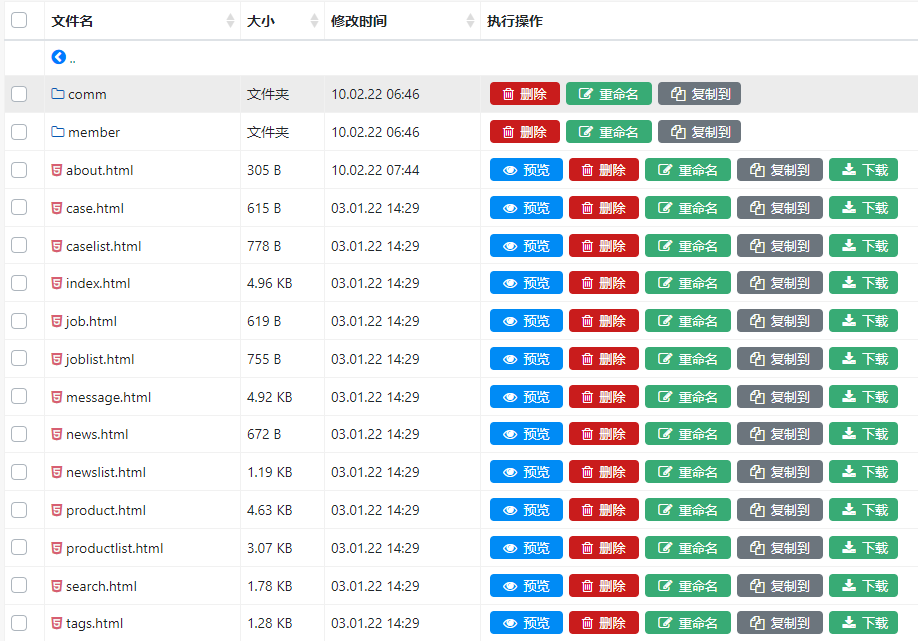Click the back arrow parent directory icon
Screen dimensions: 918x641
[58, 58]
